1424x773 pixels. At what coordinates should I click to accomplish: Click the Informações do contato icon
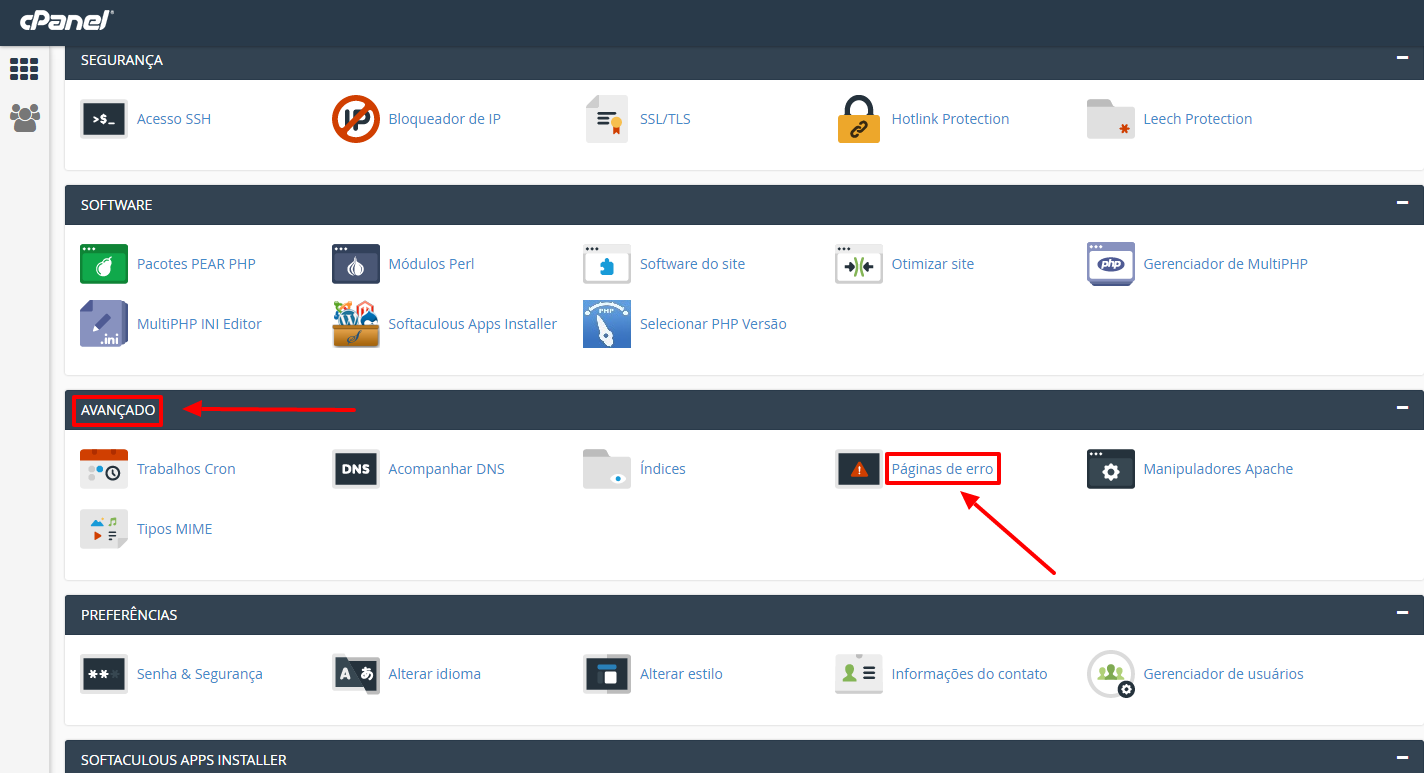[x=859, y=674]
